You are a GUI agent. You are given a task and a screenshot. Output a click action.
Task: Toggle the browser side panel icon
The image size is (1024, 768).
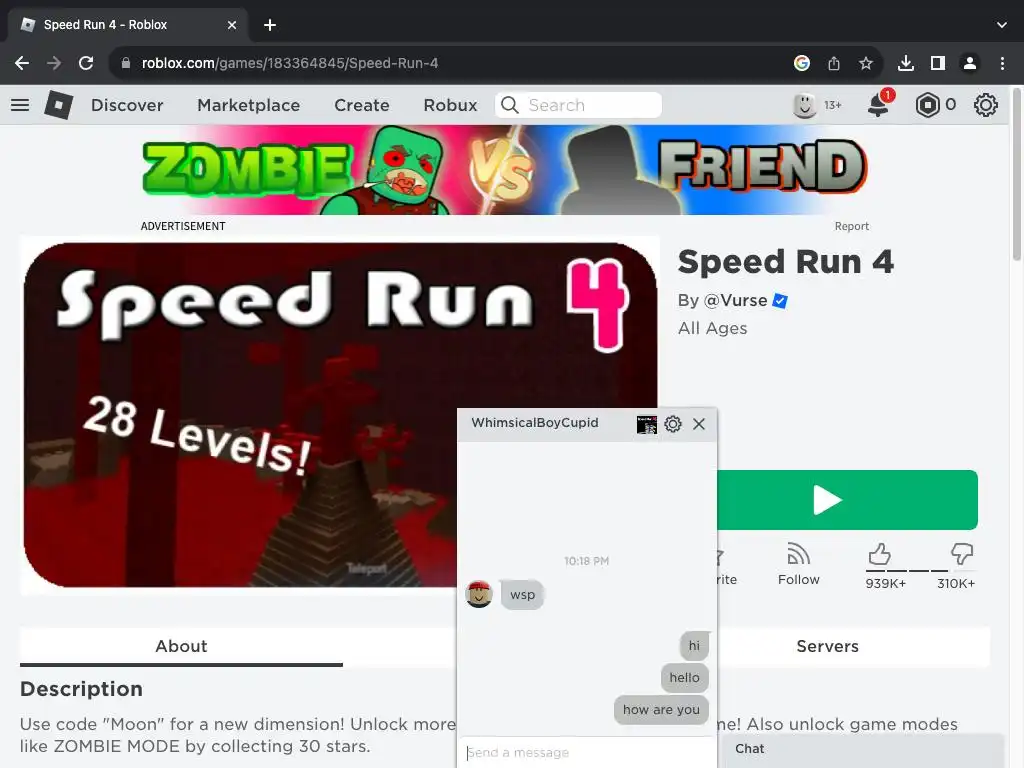click(x=938, y=63)
